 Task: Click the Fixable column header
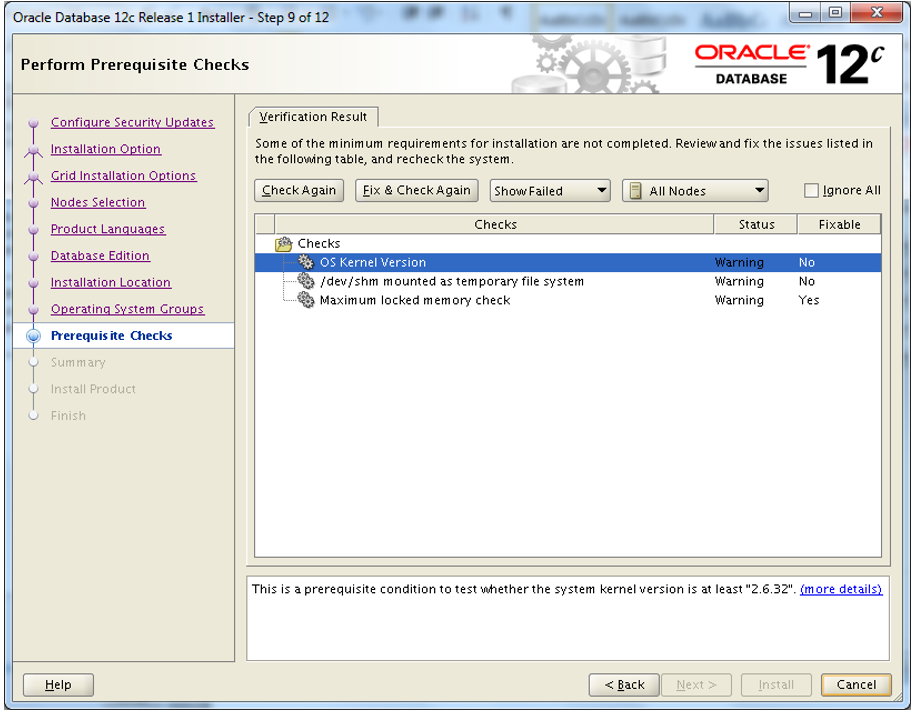click(x=839, y=224)
